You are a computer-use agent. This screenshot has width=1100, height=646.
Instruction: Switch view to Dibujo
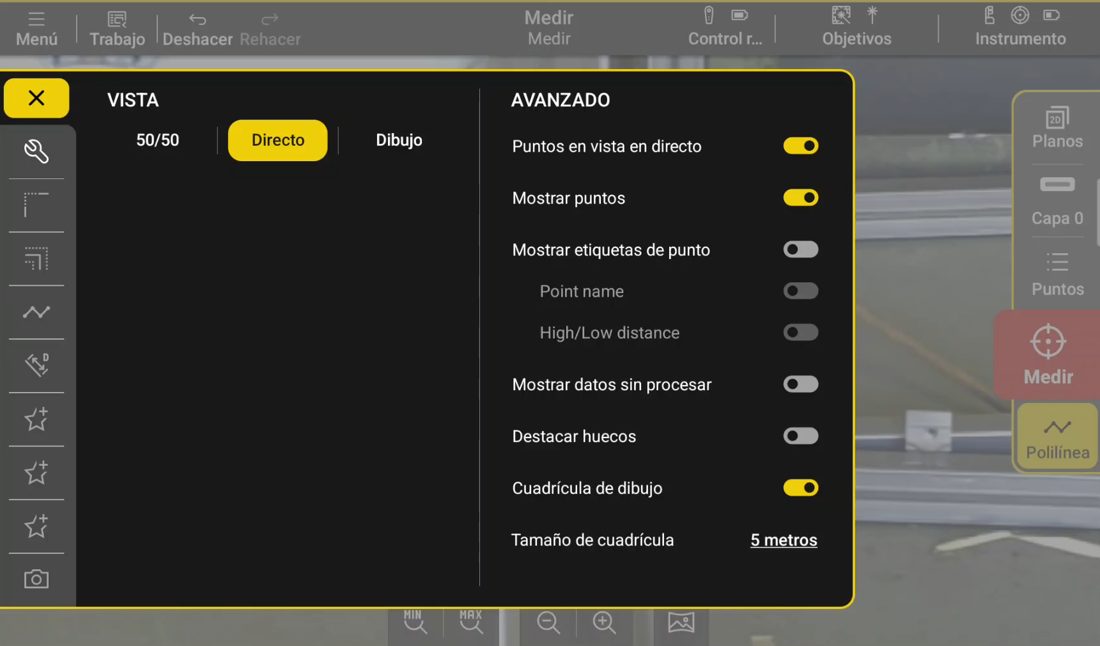[x=398, y=140]
